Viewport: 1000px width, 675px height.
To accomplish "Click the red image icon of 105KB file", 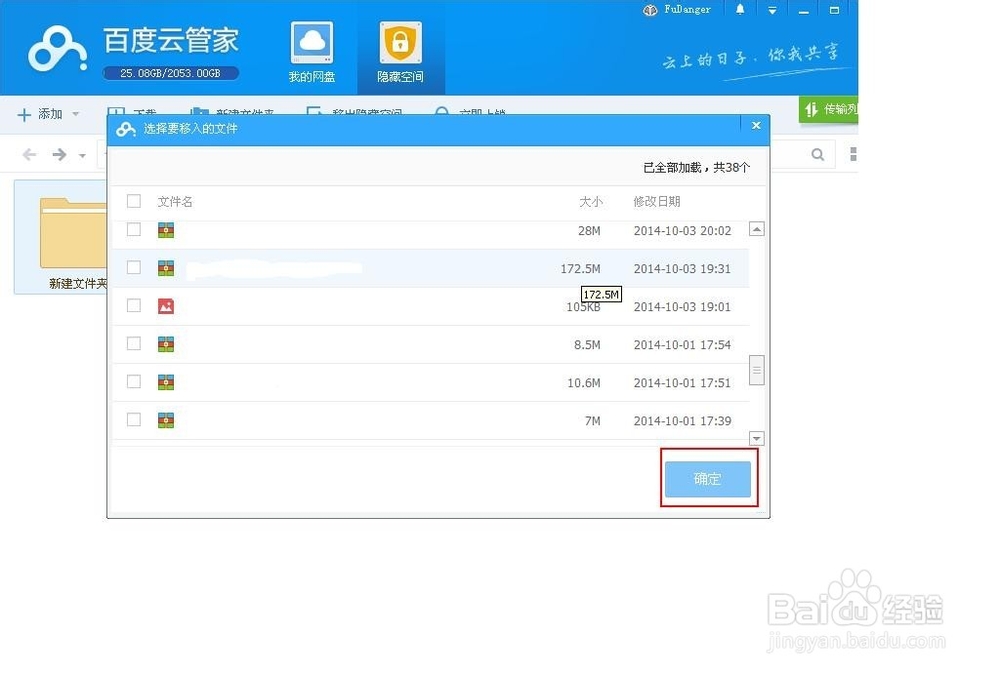I will 166,306.
